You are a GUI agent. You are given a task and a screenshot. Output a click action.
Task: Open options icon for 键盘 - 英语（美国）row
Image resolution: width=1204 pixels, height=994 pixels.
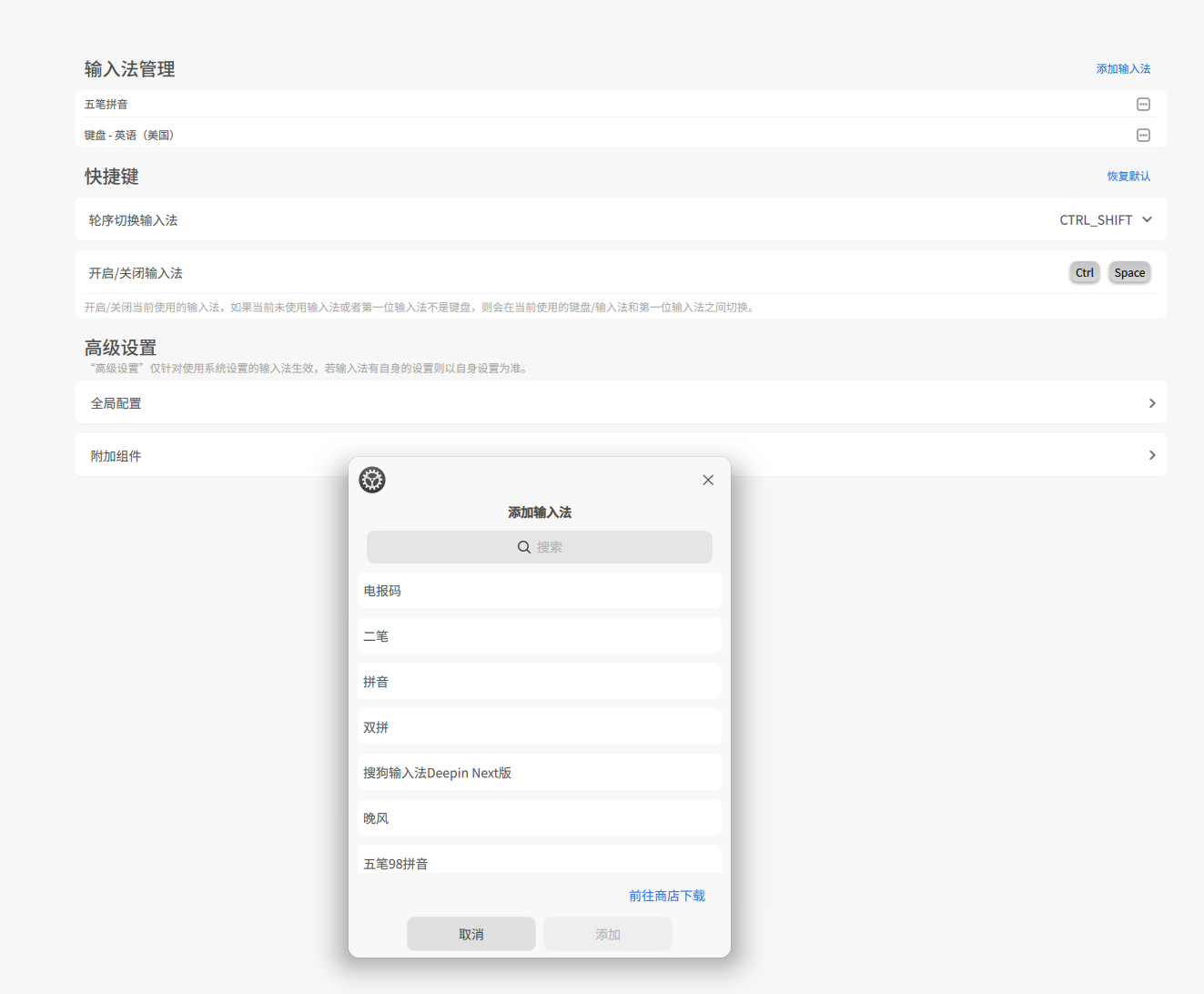[x=1143, y=136]
